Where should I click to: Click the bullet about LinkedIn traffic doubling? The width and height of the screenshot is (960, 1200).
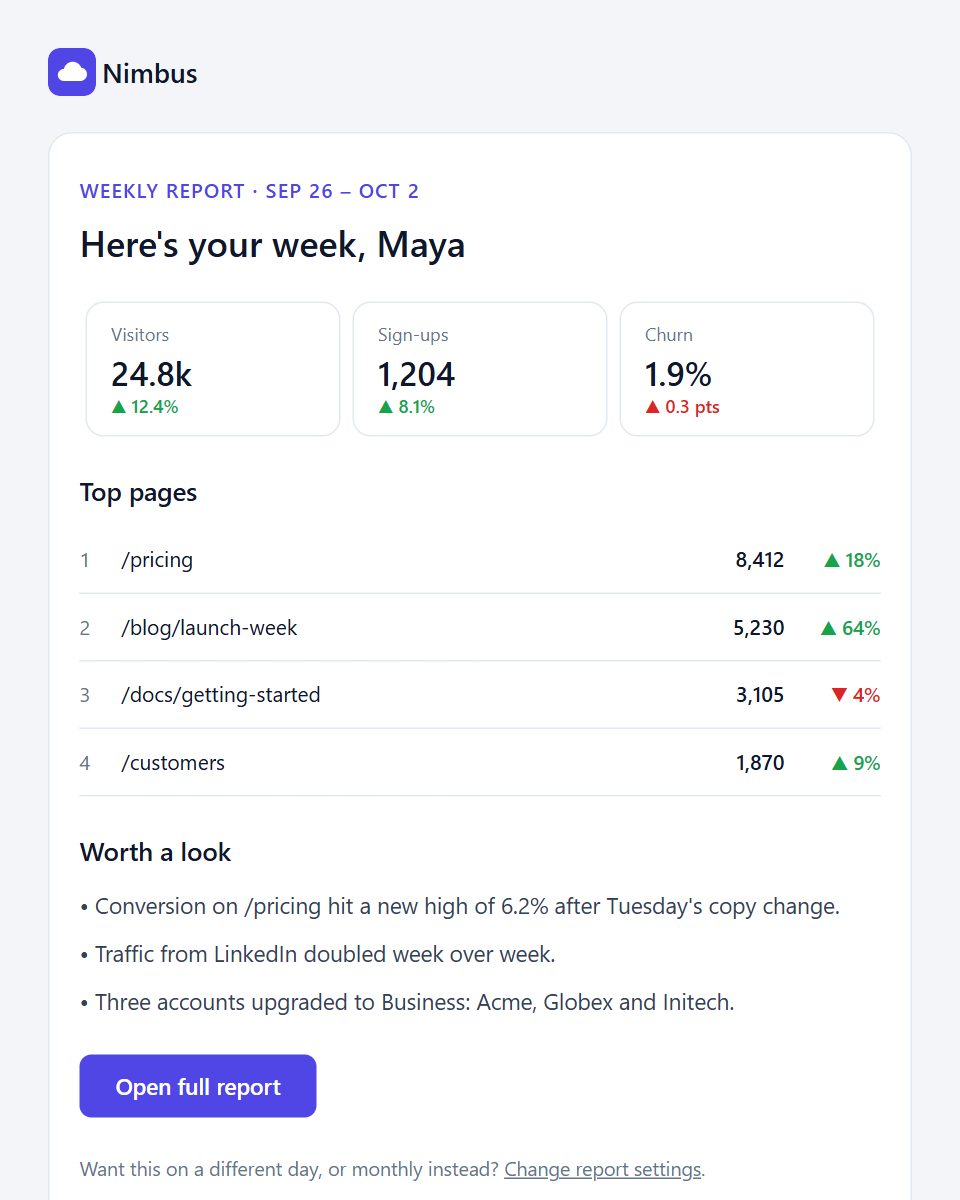(x=317, y=954)
